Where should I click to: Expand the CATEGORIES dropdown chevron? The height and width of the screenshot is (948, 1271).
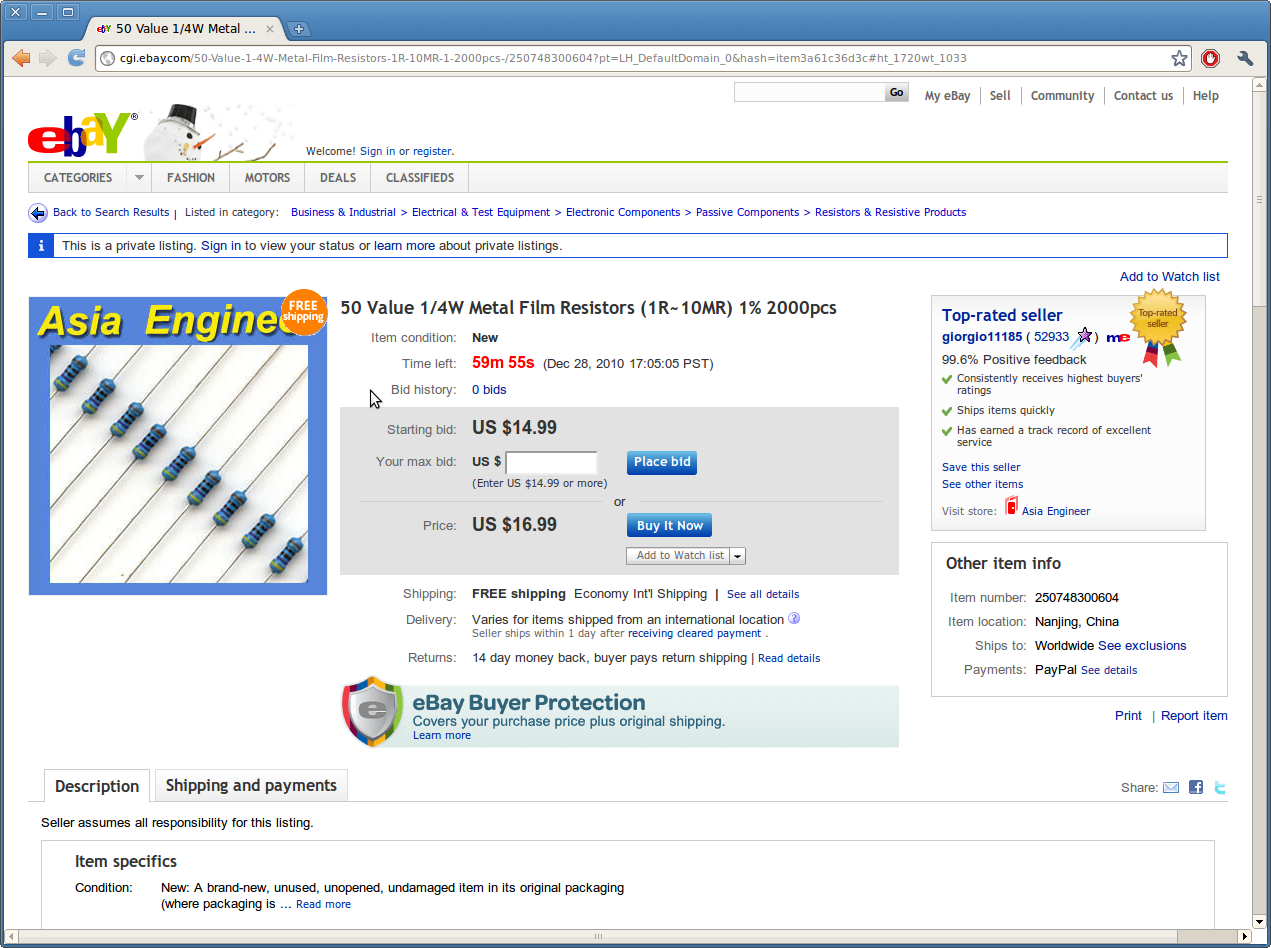(137, 177)
